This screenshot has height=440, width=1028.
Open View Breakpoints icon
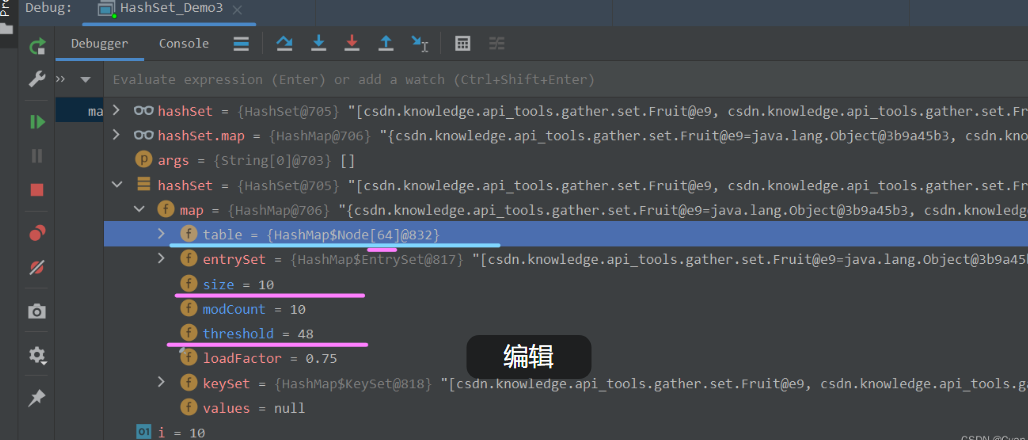tap(37, 233)
